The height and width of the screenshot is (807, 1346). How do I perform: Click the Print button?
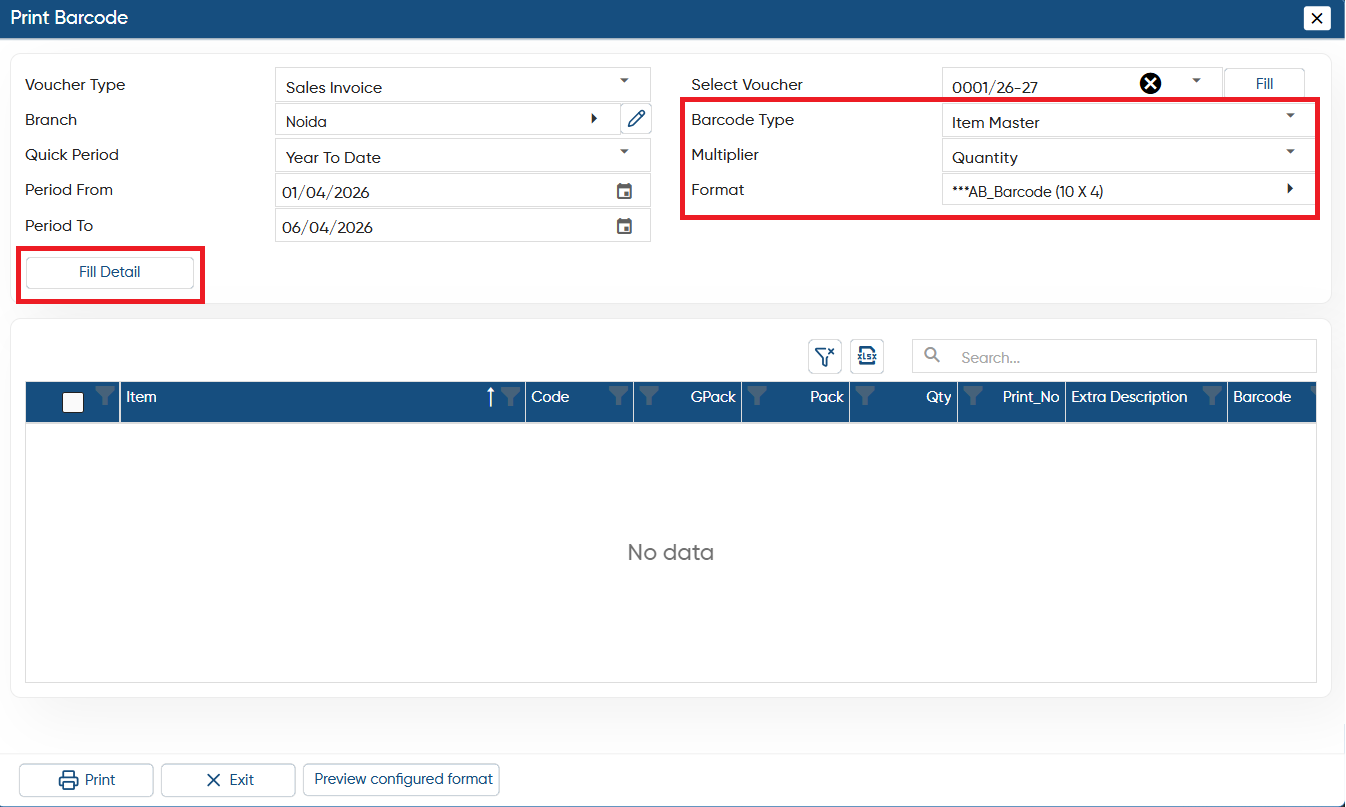(86, 780)
